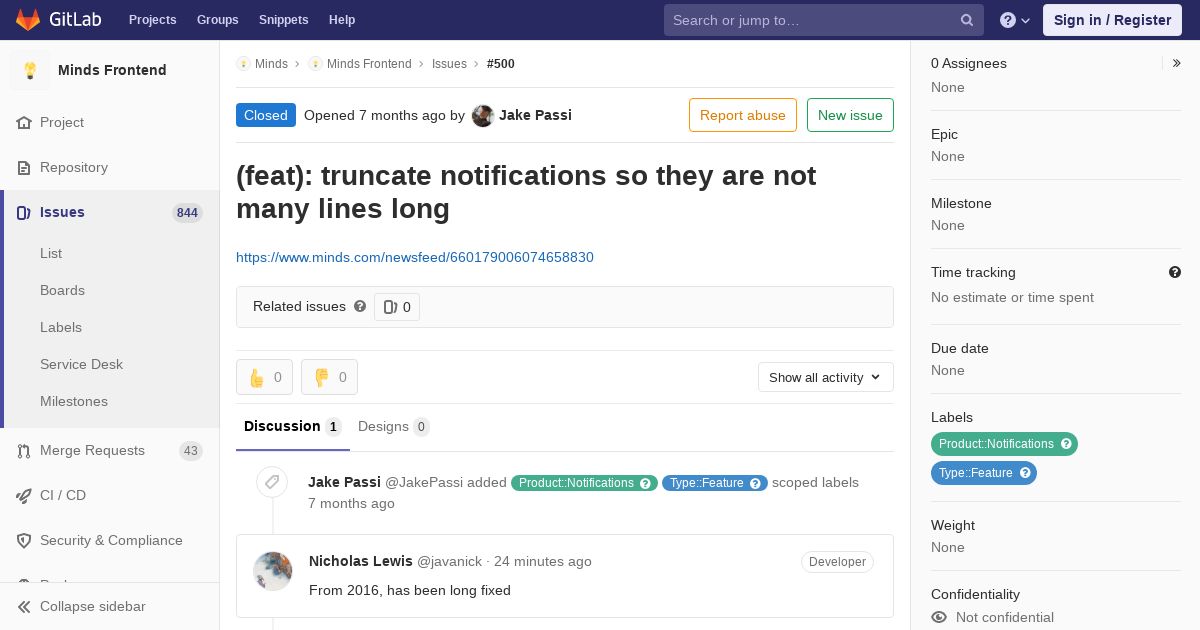
Task: Open Boards in sidebar
Action: 62,290
